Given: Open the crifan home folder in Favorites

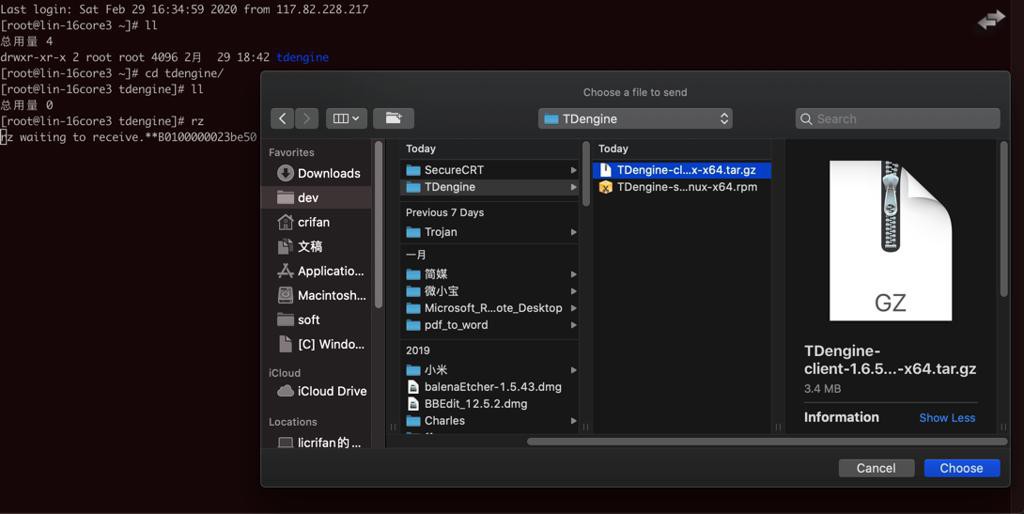Looking at the screenshot, I should 318,222.
